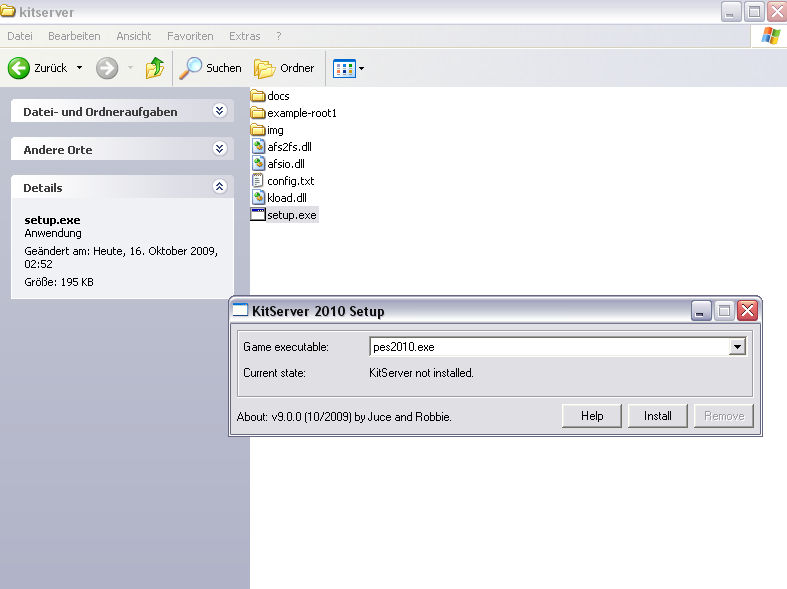Image resolution: width=787 pixels, height=589 pixels.
Task: Click the Windows flag logo
Action: [x=770, y=36]
